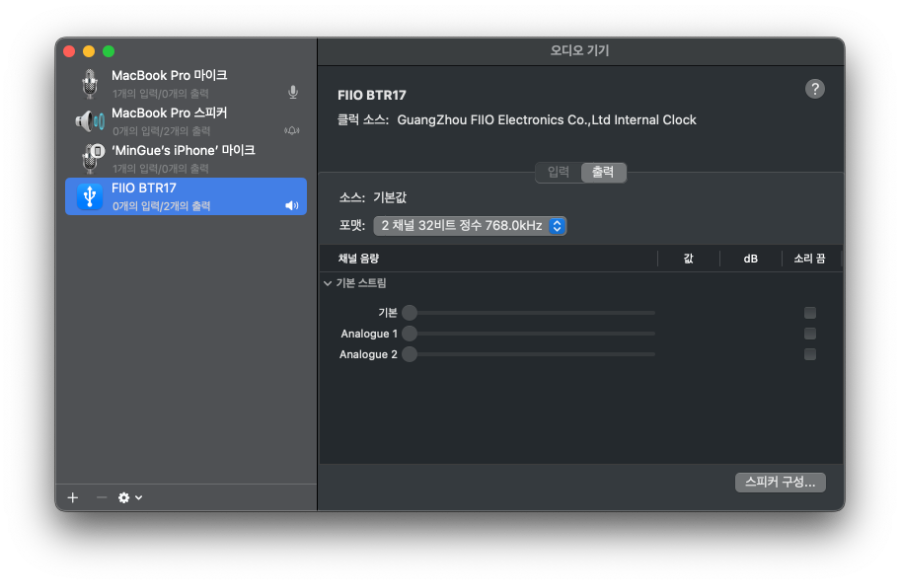The width and height of the screenshot is (900, 584).
Task: Click output speaker indicator on FIIO BTR17
Action: point(292,206)
